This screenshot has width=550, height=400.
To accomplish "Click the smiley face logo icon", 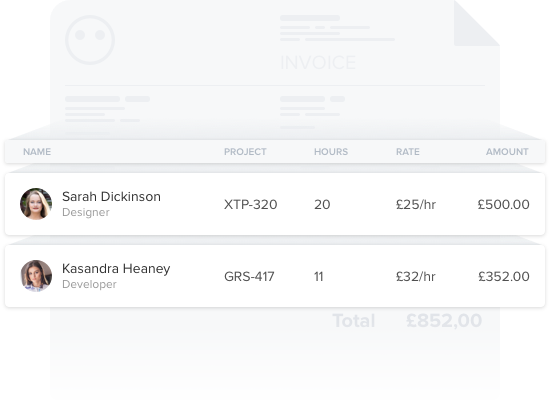I will [90, 40].
